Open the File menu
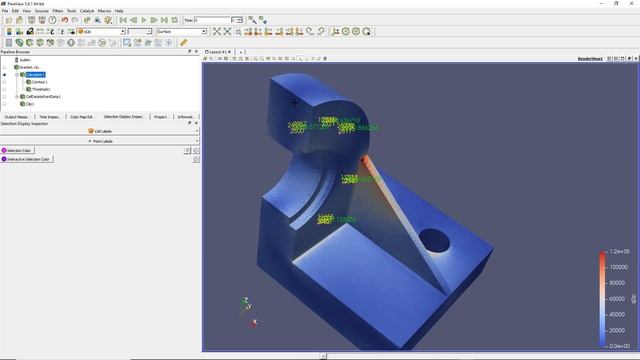 [5, 11]
